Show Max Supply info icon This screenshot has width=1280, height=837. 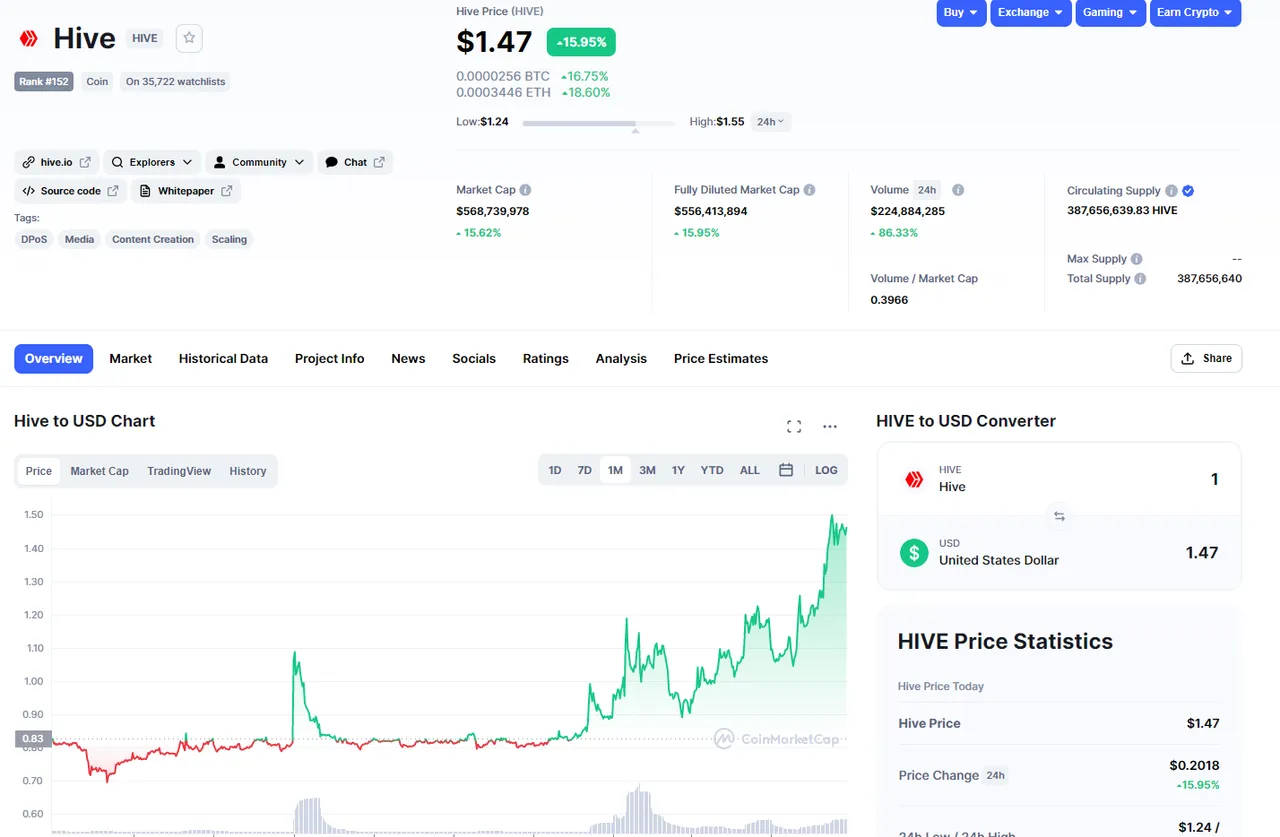1137,259
